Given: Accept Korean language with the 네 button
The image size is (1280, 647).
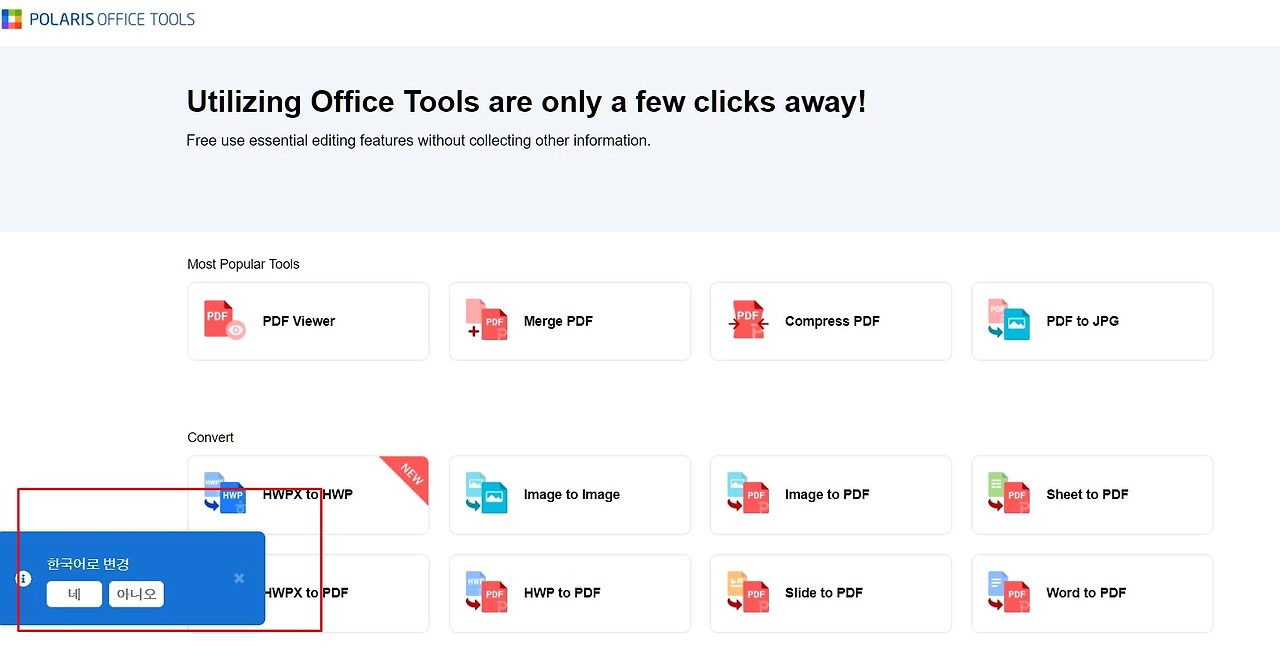Looking at the screenshot, I should [x=74, y=594].
